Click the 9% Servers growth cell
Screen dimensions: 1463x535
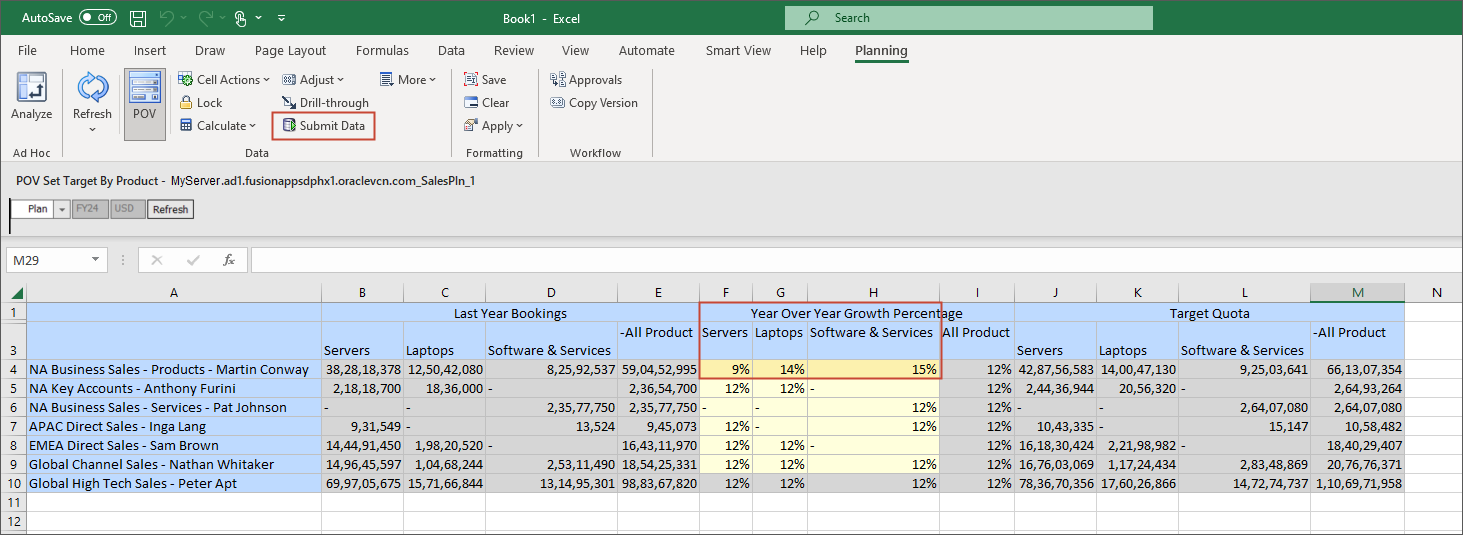(726, 369)
